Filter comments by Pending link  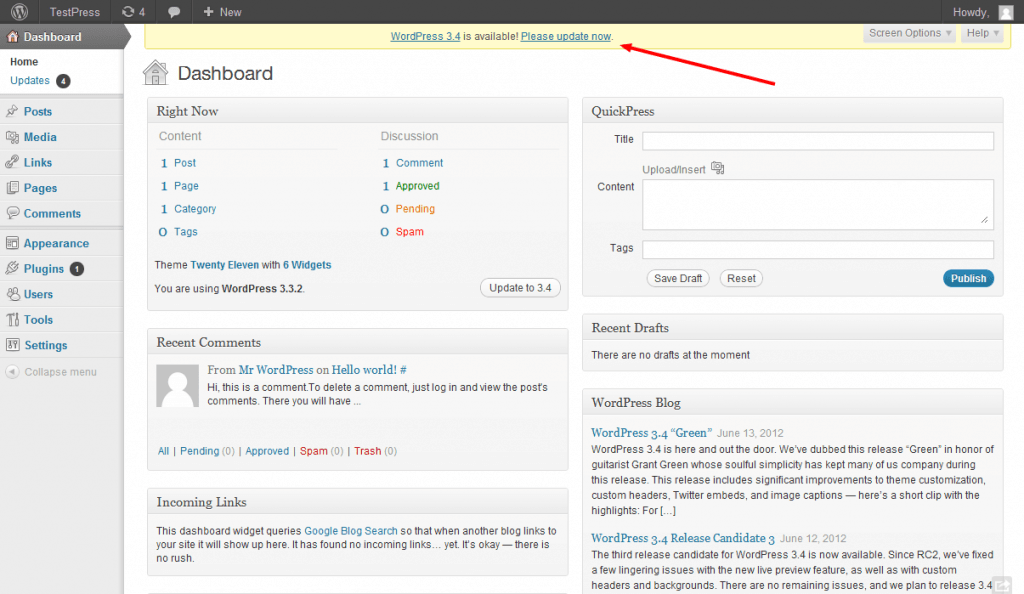[x=199, y=451]
